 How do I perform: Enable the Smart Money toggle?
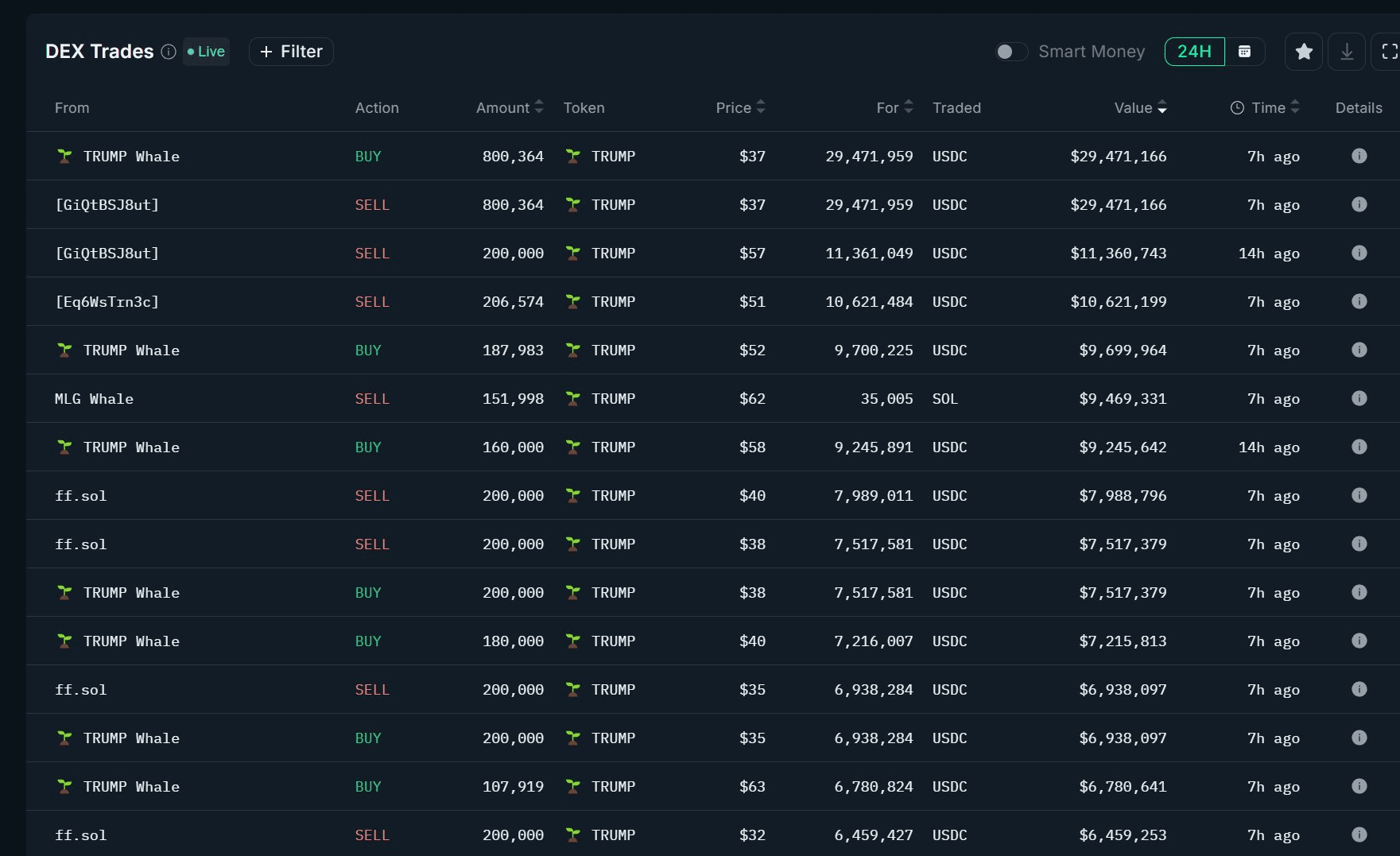pos(1011,52)
